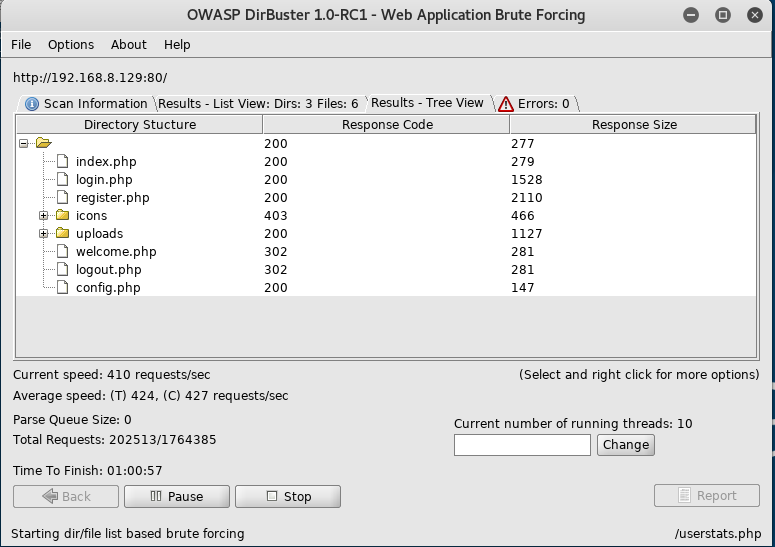Image resolution: width=775 pixels, height=547 pixels.
Task: Click the blue info icon on Scan Information tab
Action: click(32, 104)
